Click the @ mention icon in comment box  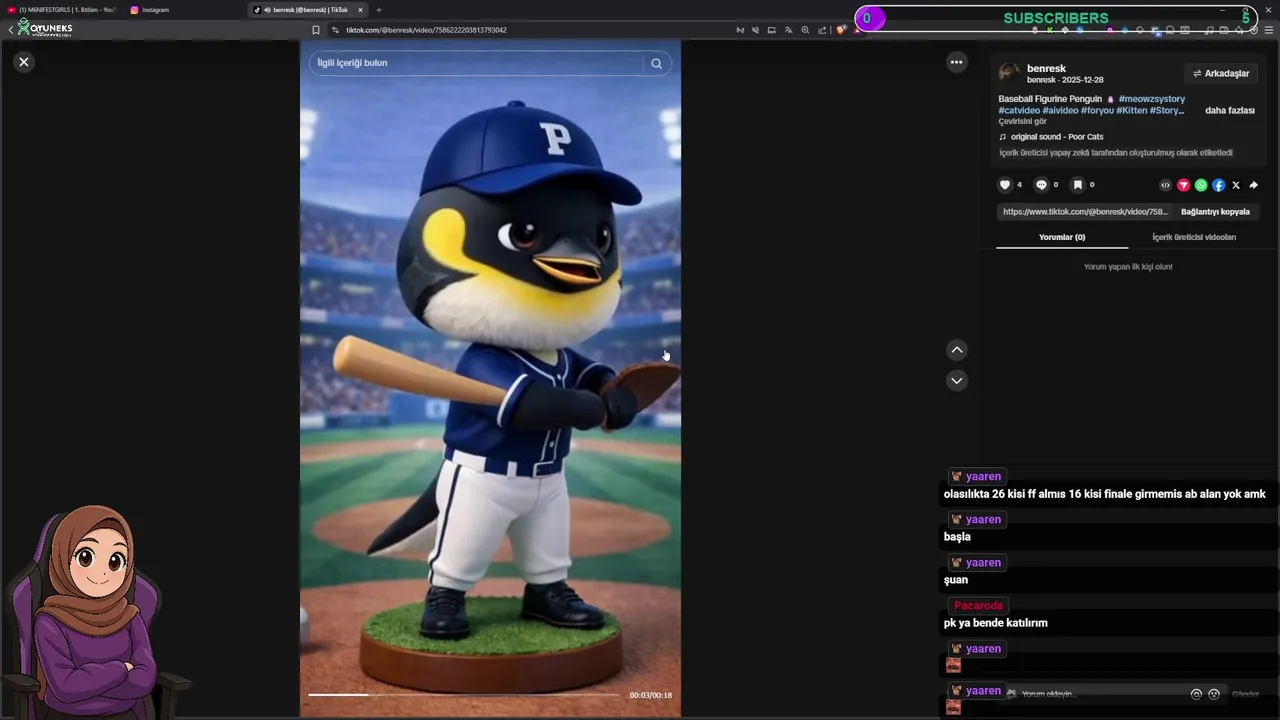[x=1196, y=694]
